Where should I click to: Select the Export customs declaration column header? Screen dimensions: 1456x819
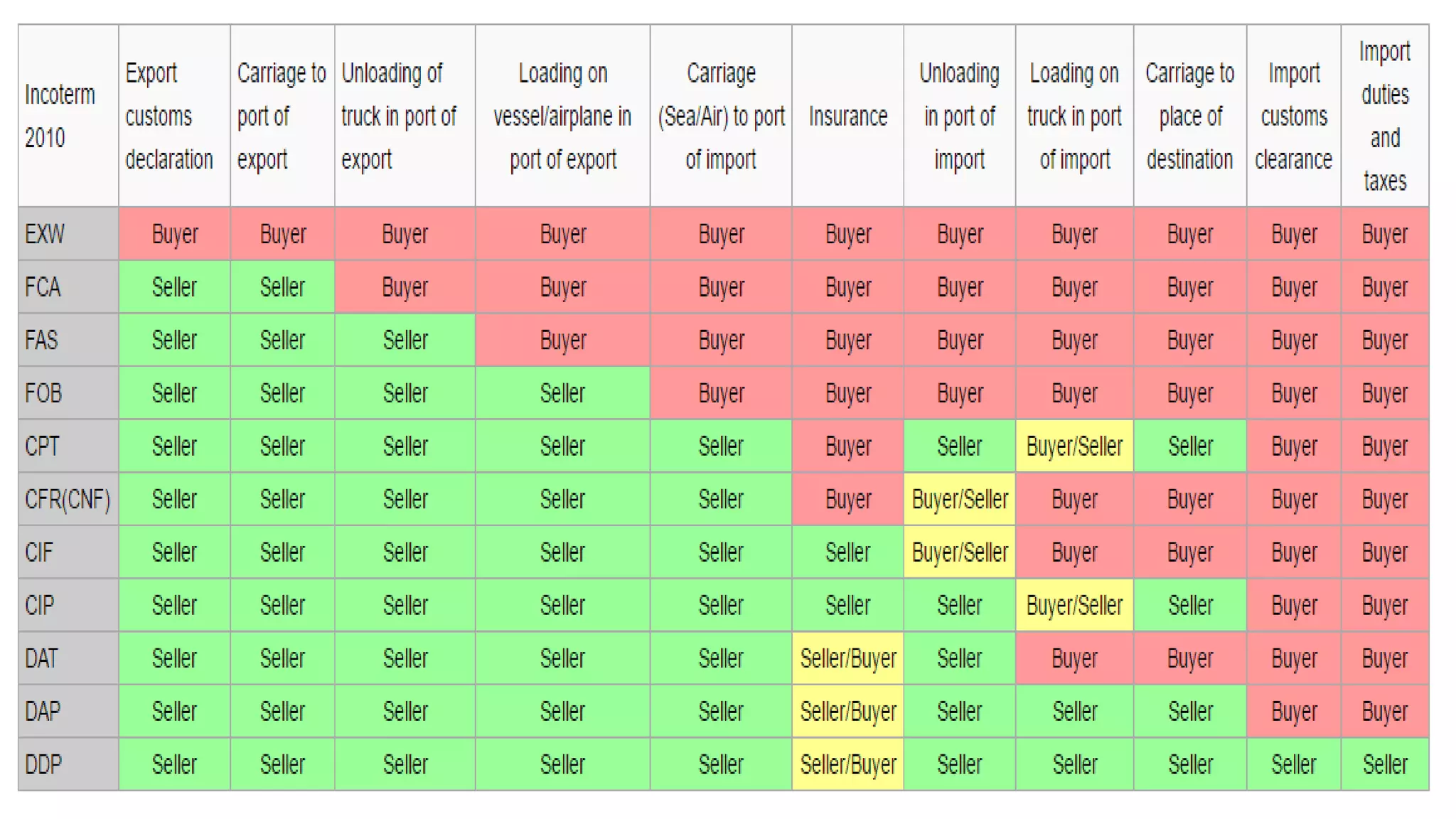tap(169, 116)
